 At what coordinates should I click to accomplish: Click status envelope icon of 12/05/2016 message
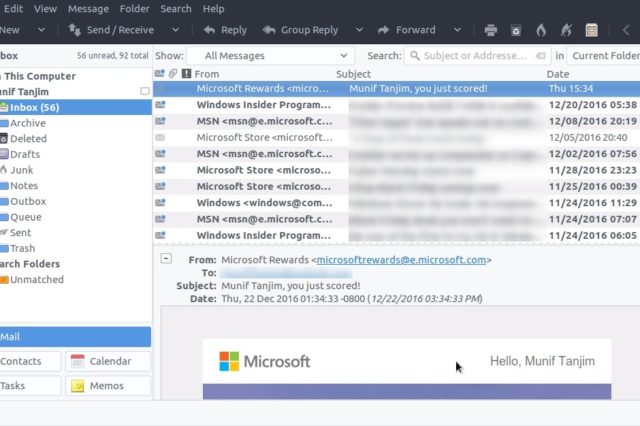coord(160,138)
